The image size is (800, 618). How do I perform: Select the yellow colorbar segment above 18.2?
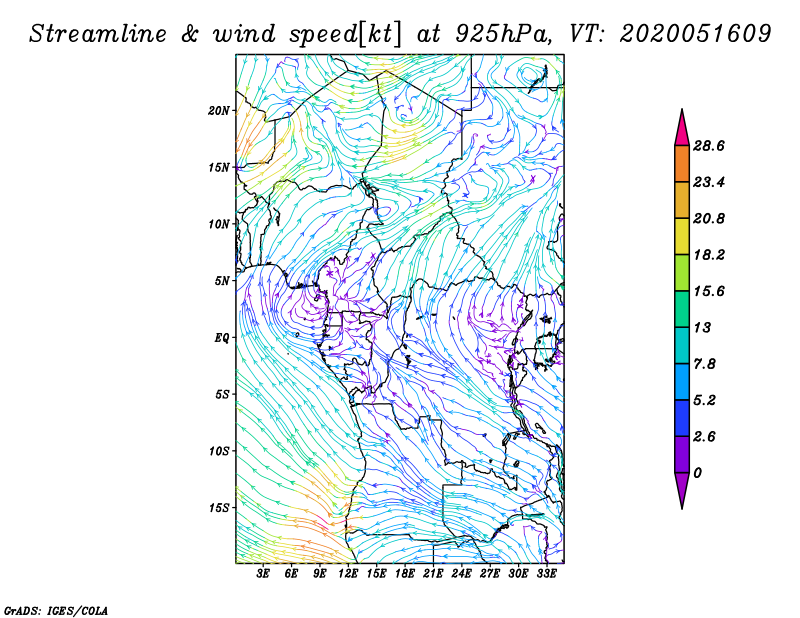682,236
